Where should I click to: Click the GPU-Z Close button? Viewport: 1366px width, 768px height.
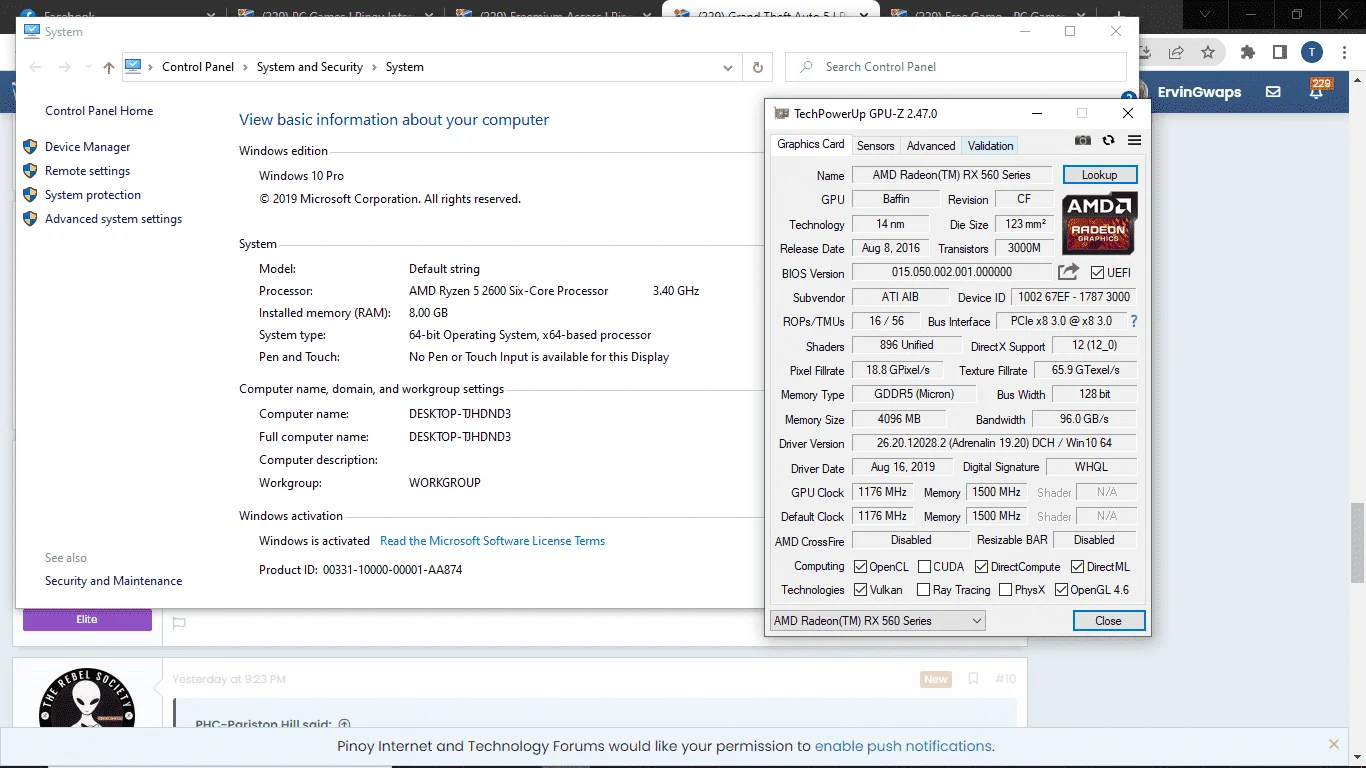[1108, 621]
